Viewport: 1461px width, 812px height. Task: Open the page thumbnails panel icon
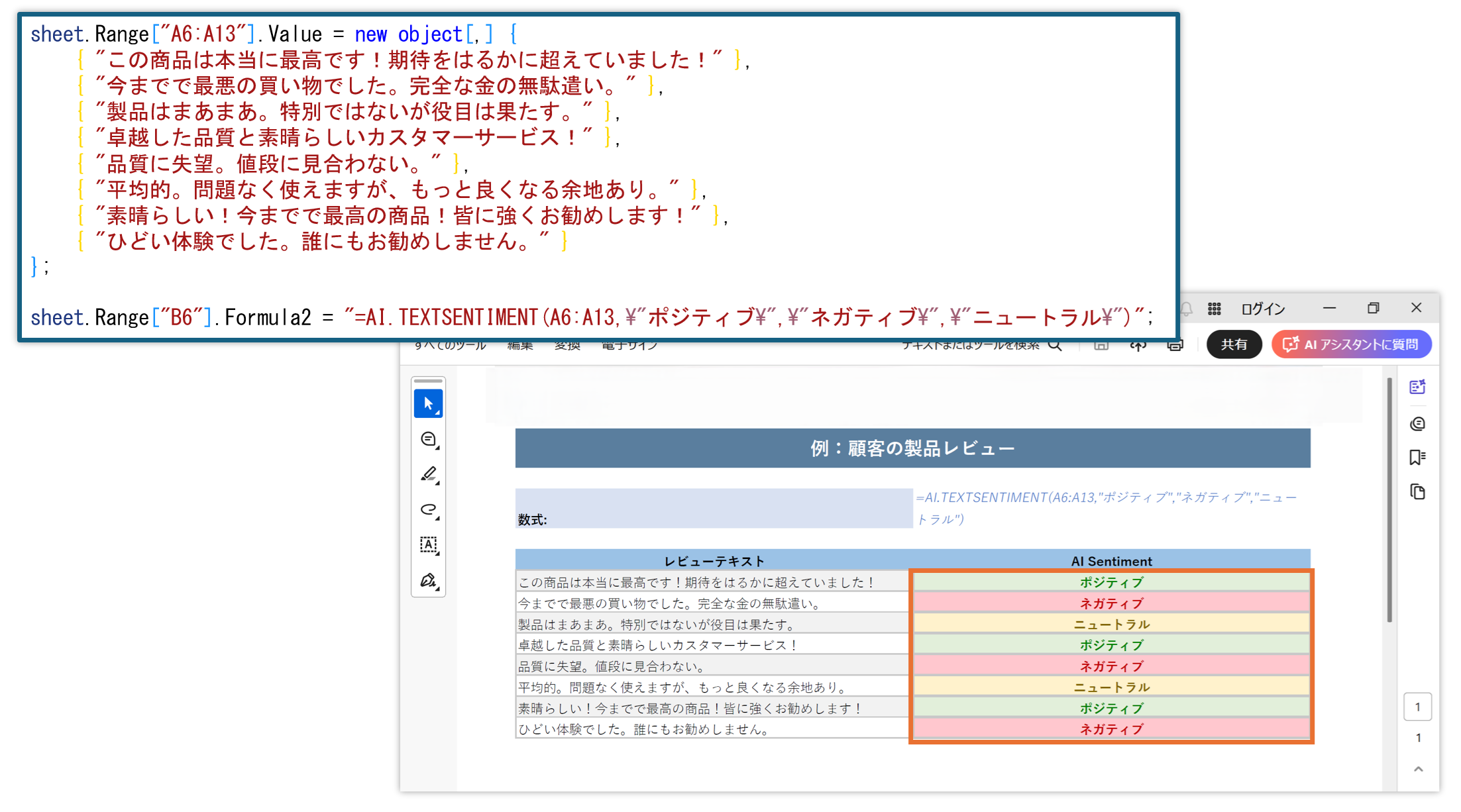point(1417,492)
